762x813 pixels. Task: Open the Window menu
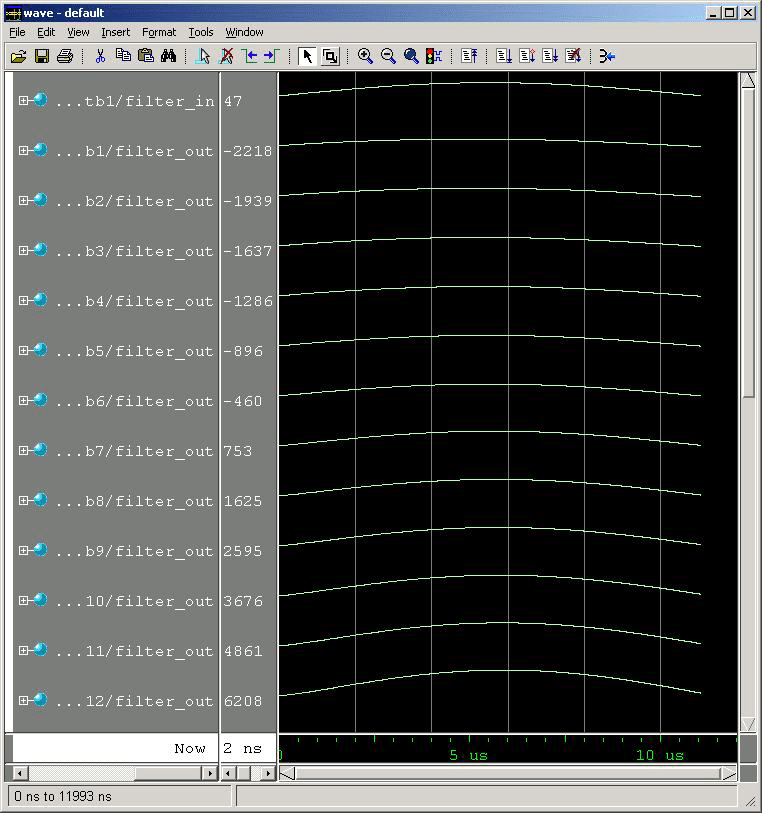[244, 32]
